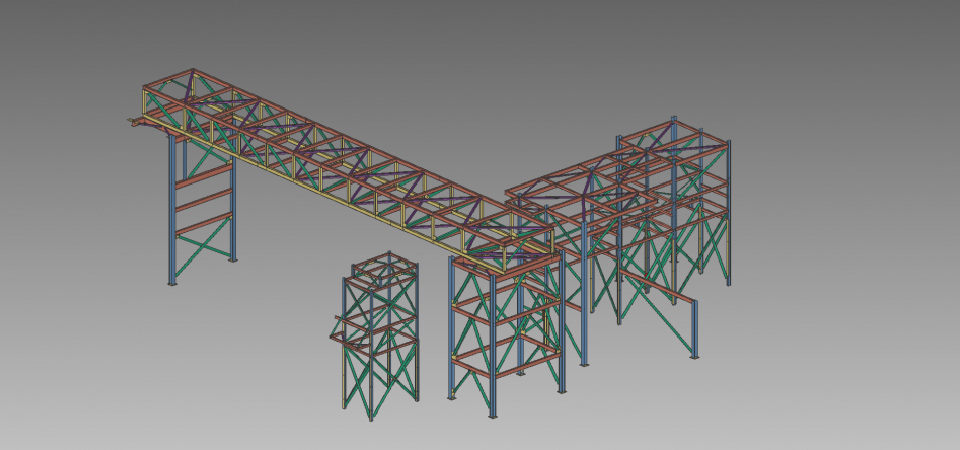Screen dimensions: 960x450
Task: Select the platform where the bridge meets the central tower
Action: [x=505, y=257]
